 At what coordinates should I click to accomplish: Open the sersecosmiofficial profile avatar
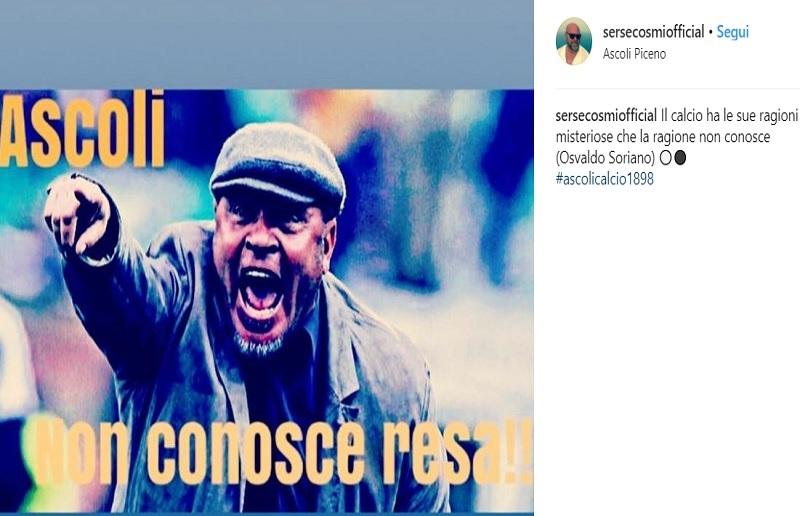tap(573, 41)
